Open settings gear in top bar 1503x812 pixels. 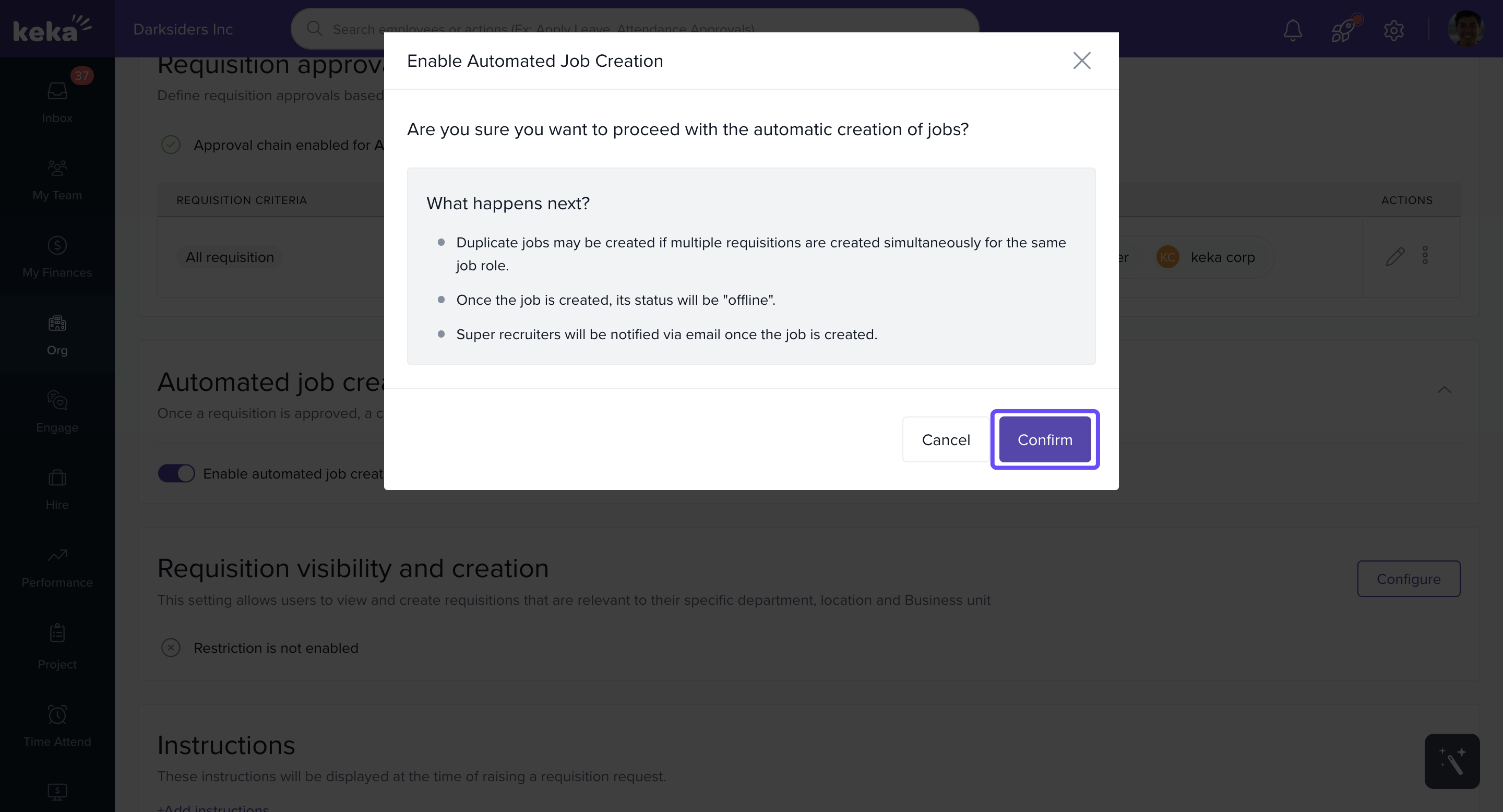click(1393, 30)
